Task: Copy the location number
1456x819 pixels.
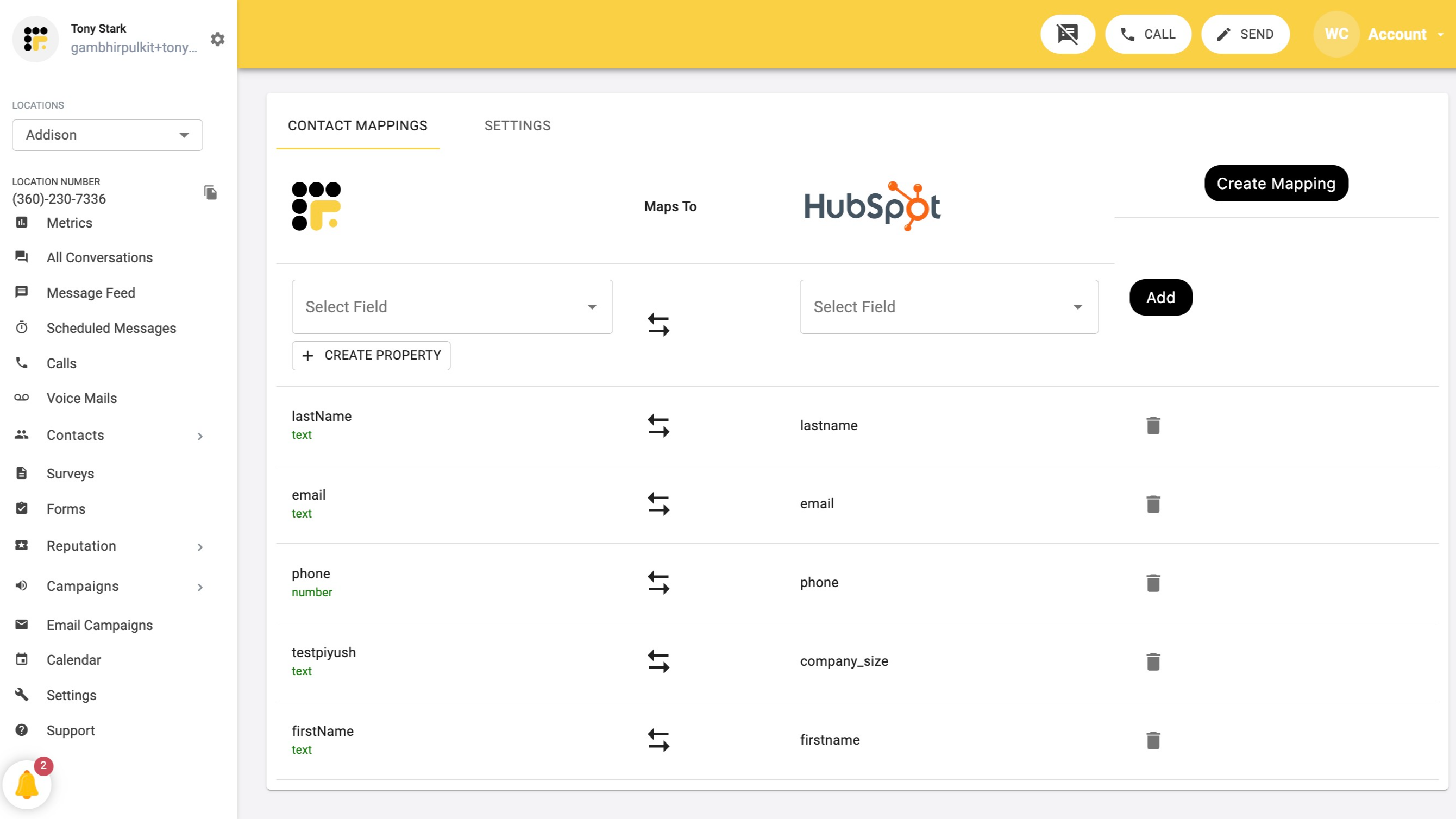Action: (210, 192)
